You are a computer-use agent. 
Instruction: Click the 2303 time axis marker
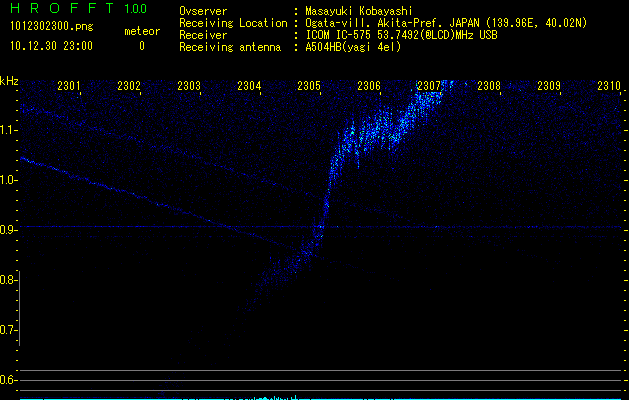[189, 86]
